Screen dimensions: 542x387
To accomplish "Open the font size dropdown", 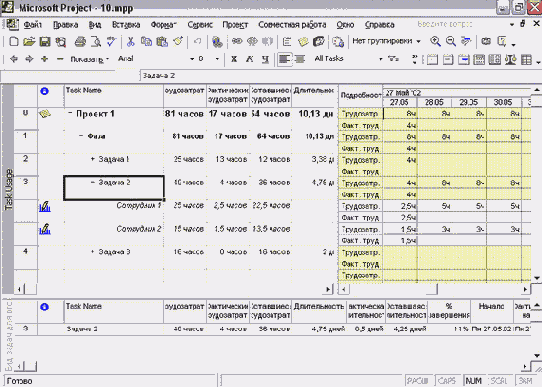I will (217, 59).
